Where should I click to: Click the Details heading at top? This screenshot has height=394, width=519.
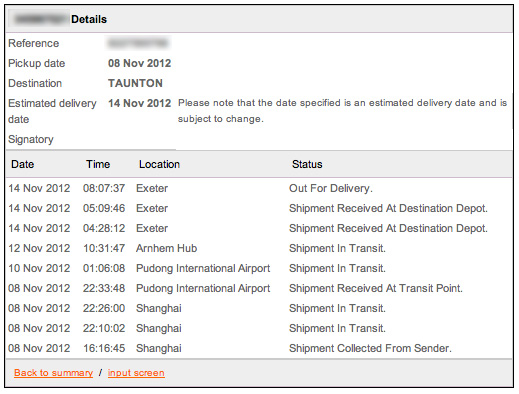(89, 19)
